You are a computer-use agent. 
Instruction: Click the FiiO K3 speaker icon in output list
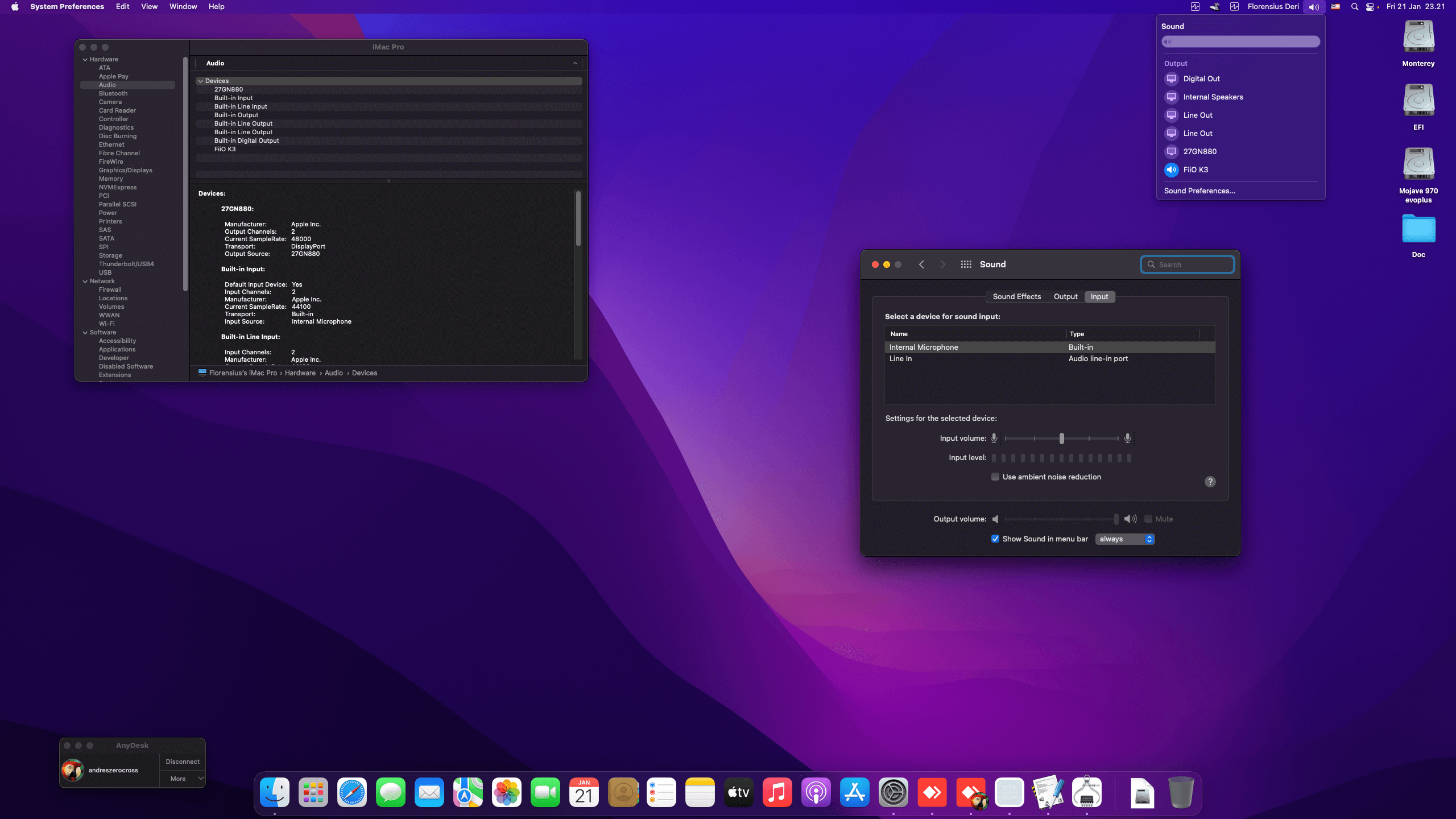pyautogui.click(x=1172, y=169)
